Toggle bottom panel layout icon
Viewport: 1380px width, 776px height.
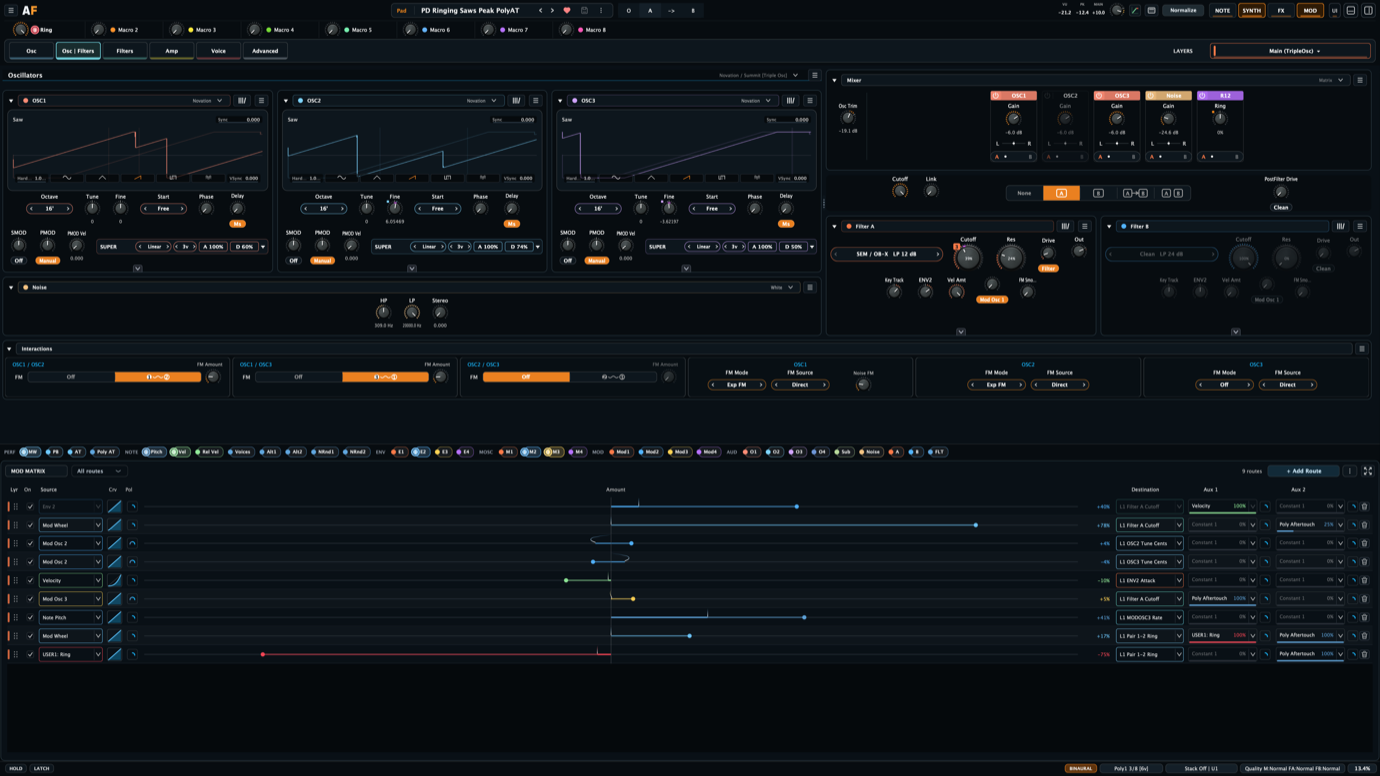tap(1351, 10)
